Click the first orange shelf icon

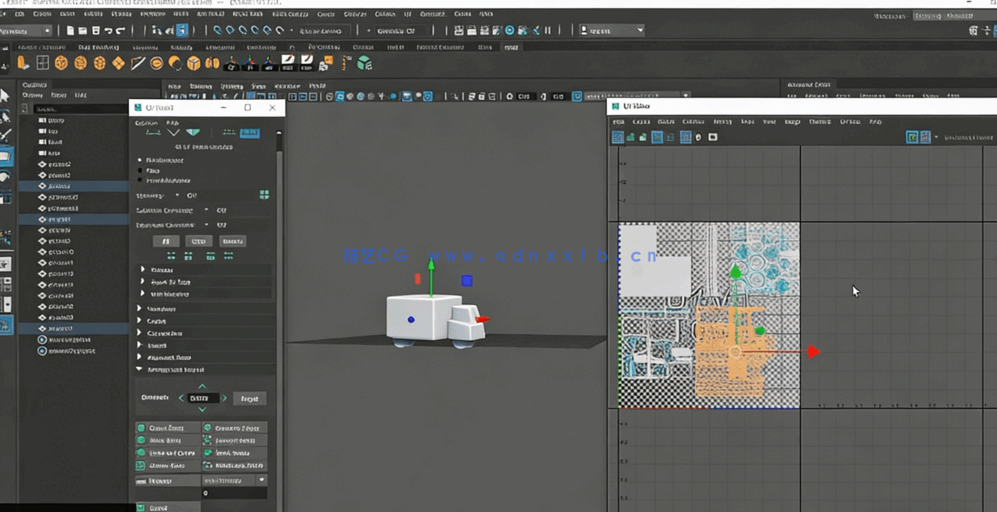point(23,63)
